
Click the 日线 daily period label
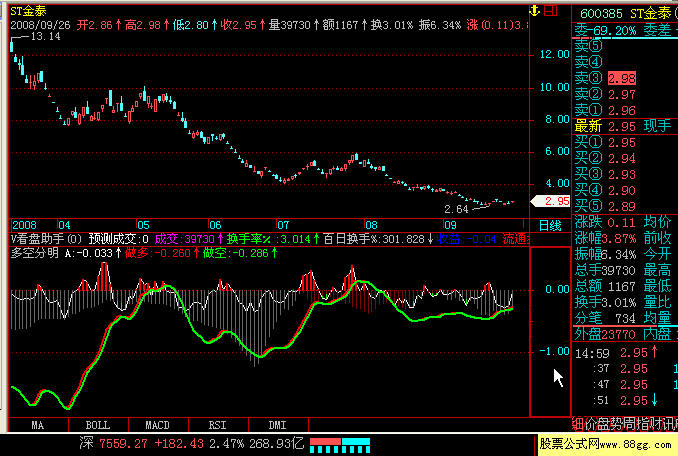coord(550,225)
